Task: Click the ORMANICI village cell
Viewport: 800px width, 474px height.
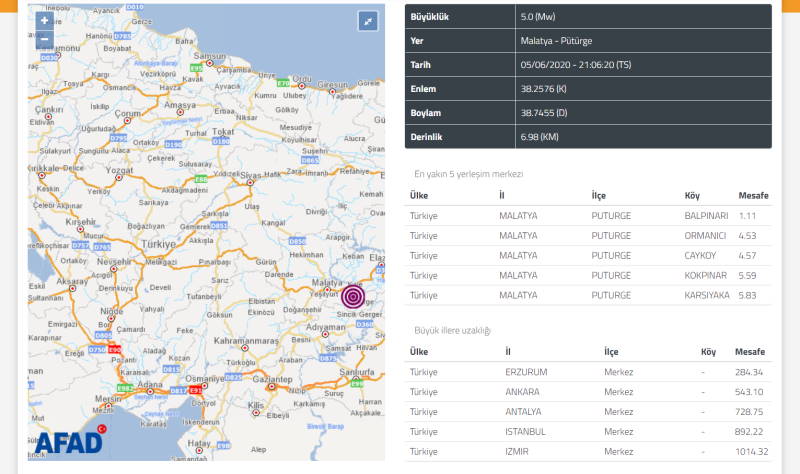Action: coord(705,236)
